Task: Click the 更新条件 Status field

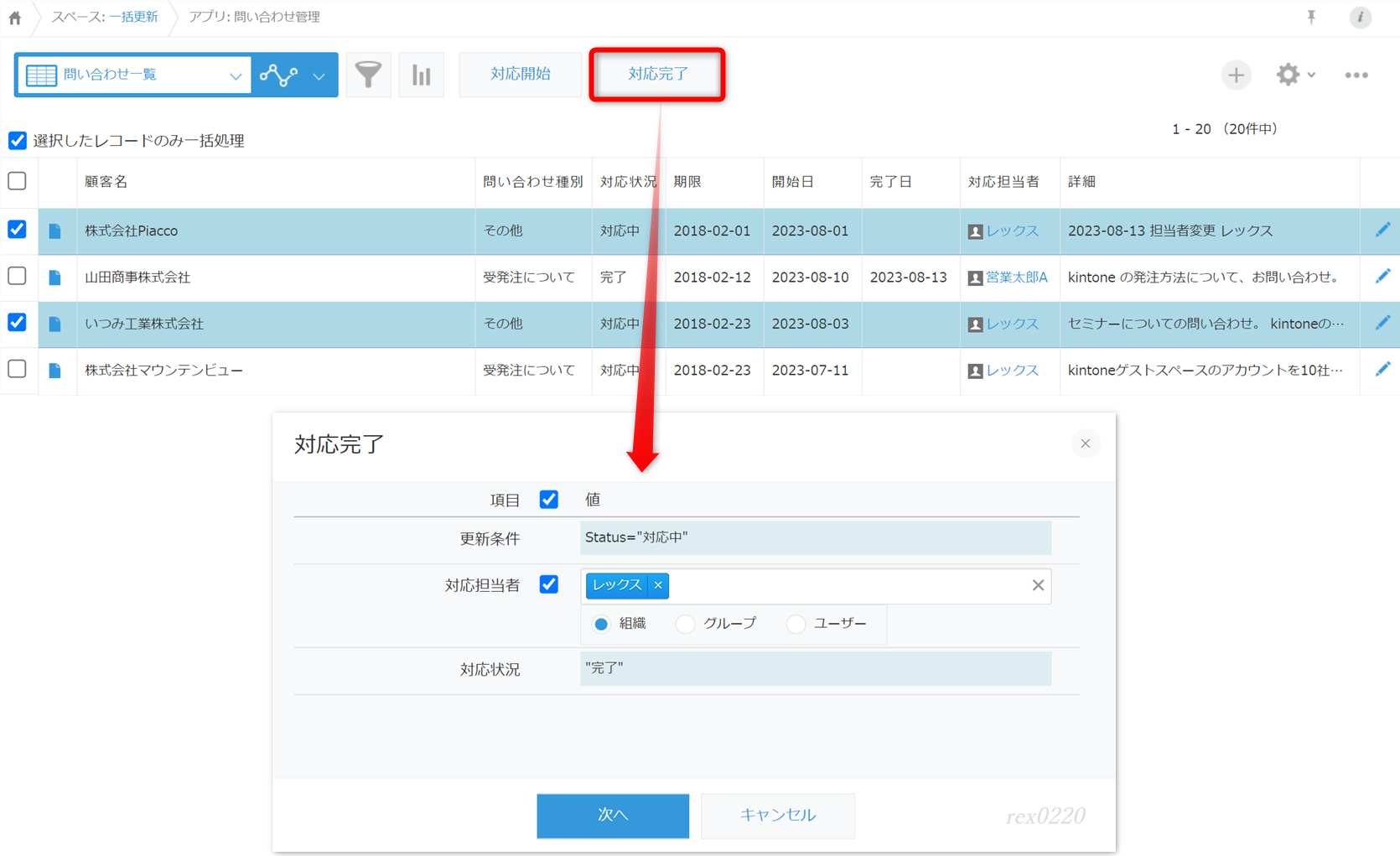Action: (x=816, y=537)
